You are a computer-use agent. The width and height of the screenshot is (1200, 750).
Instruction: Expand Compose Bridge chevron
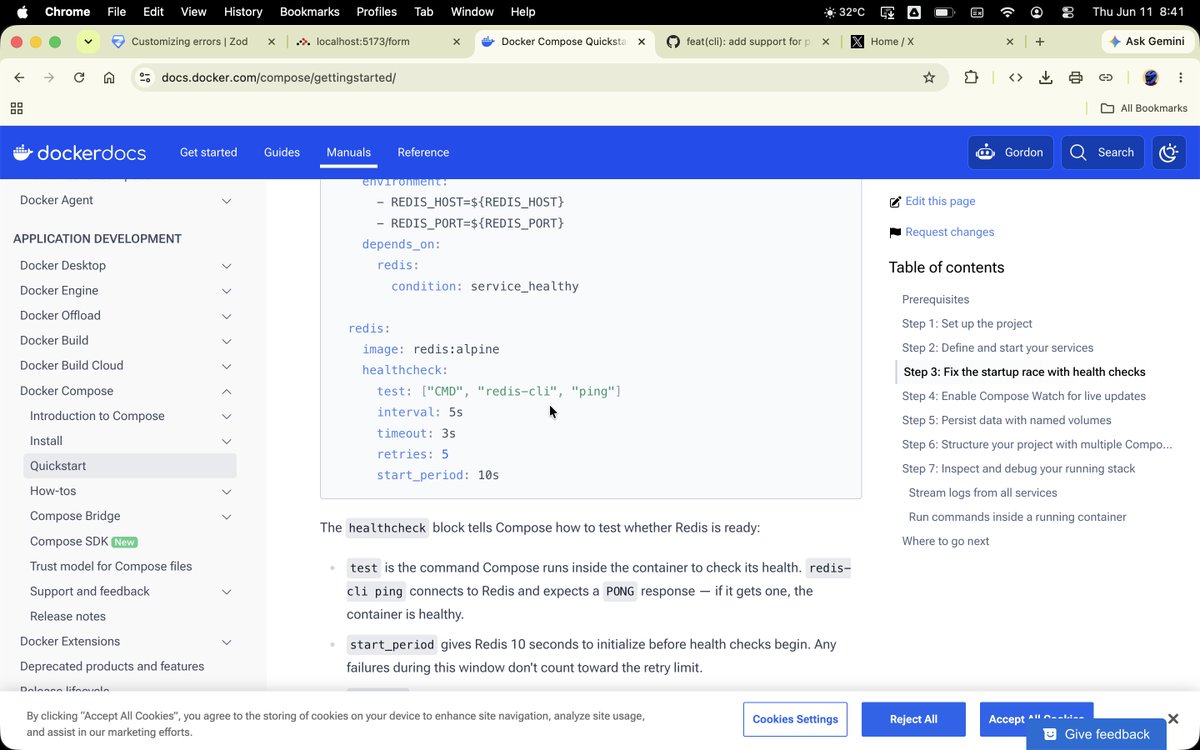click(226, 516)
